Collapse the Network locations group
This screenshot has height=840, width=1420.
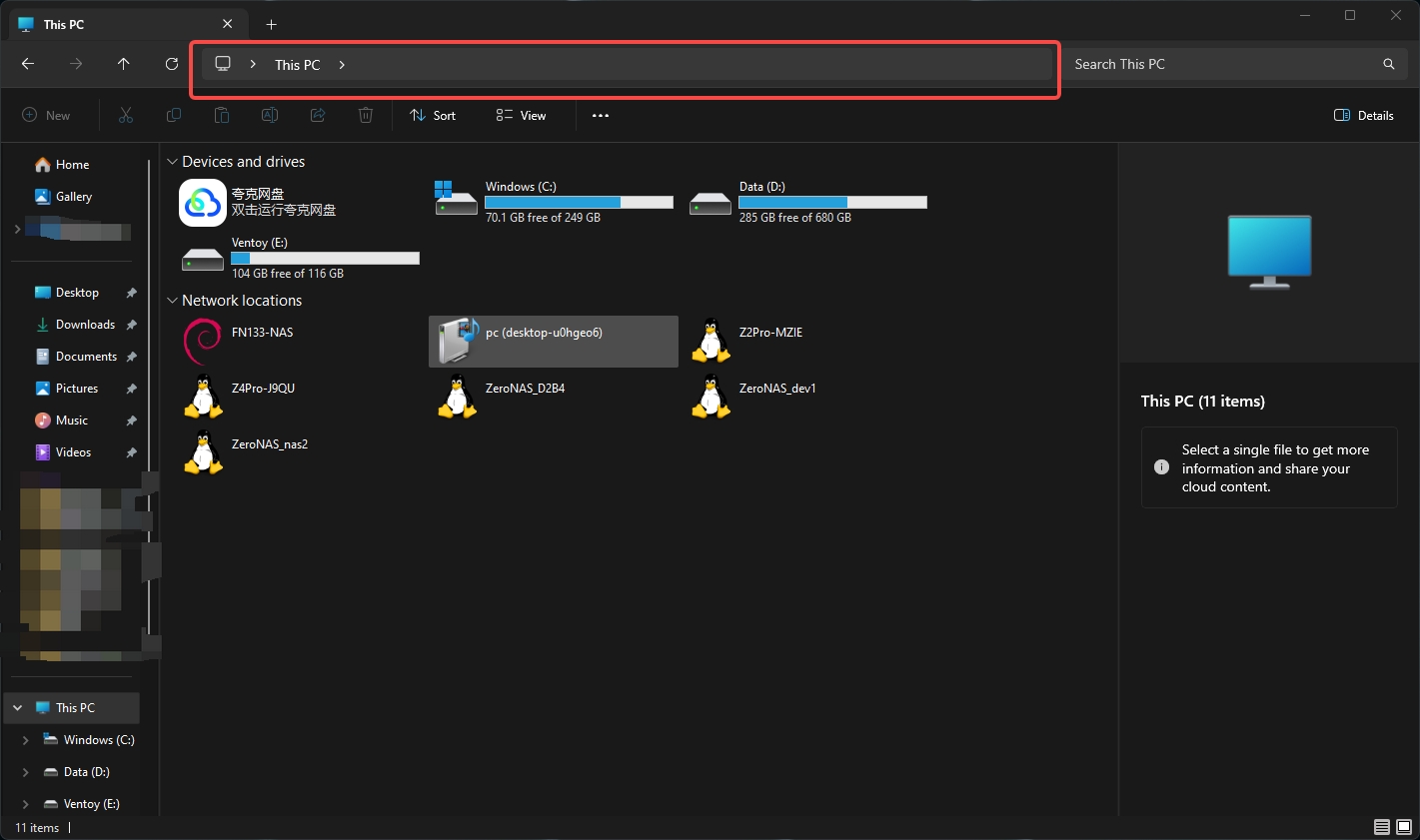click(x=172, y=301)
